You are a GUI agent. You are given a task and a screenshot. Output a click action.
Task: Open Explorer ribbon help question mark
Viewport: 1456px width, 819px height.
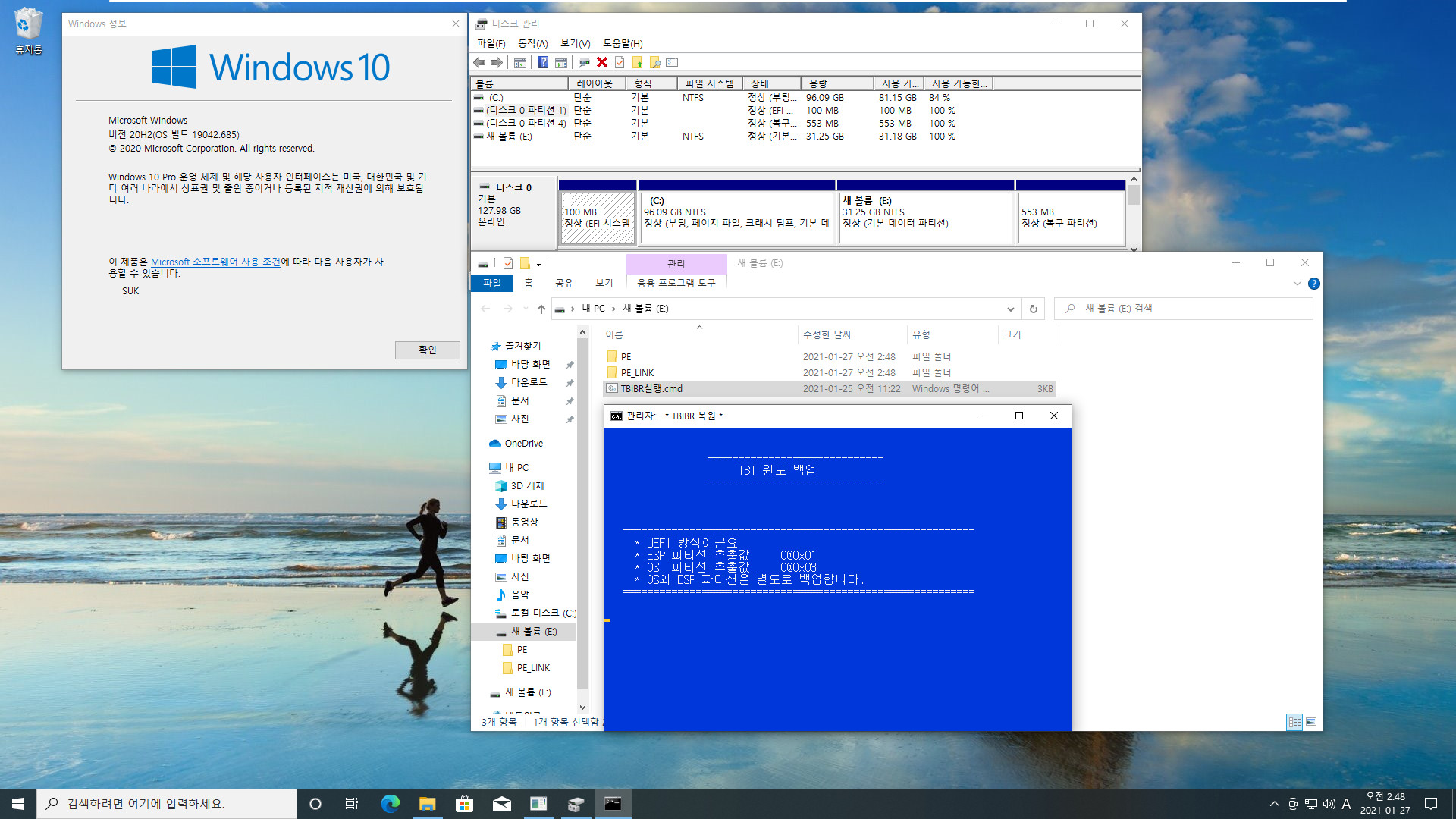[1314, 284]
